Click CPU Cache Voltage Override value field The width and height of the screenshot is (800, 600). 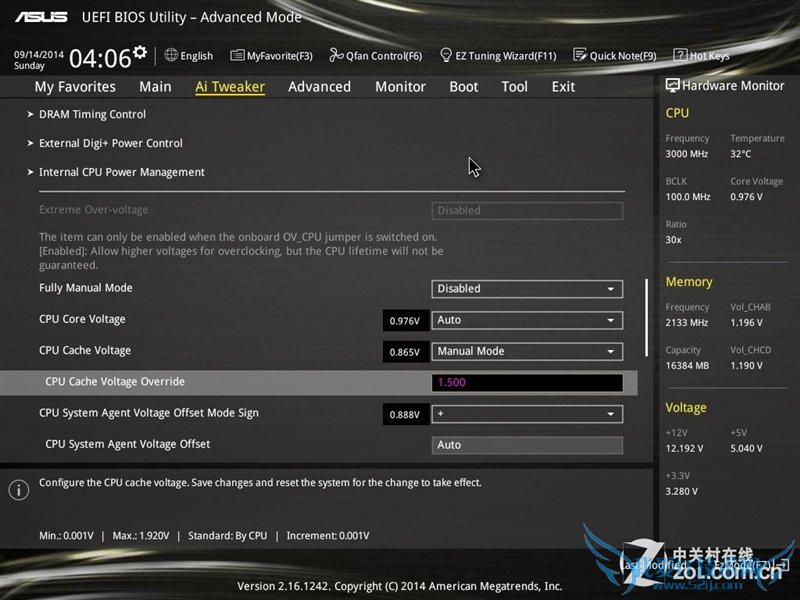click(527, 383)
